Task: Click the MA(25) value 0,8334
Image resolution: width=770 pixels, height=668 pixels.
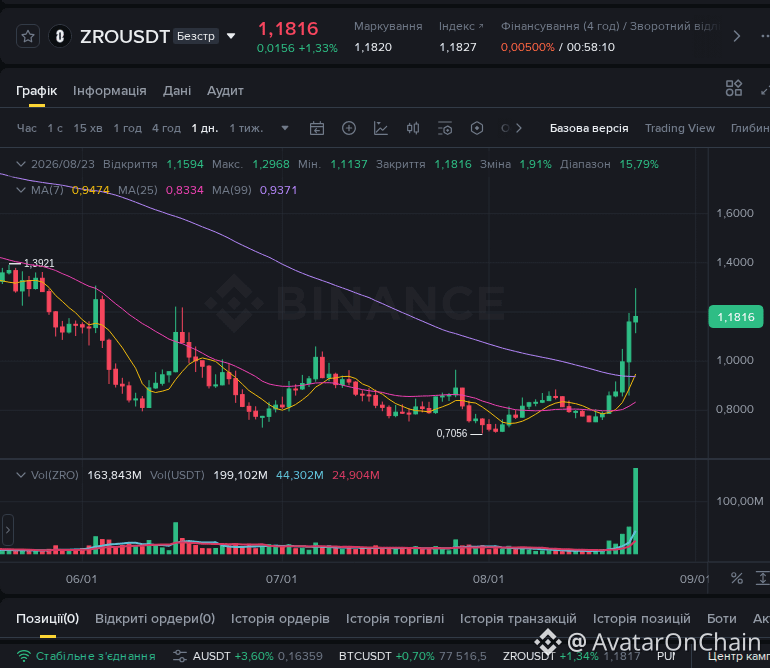Action: pos(185,190)
